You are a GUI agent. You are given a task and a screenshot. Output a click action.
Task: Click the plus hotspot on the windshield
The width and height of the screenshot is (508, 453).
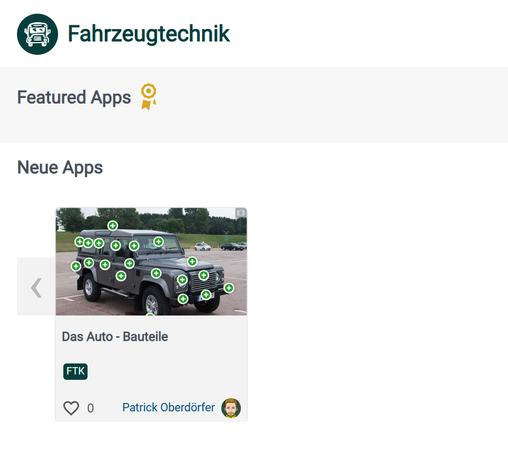(x=158, y=241)
